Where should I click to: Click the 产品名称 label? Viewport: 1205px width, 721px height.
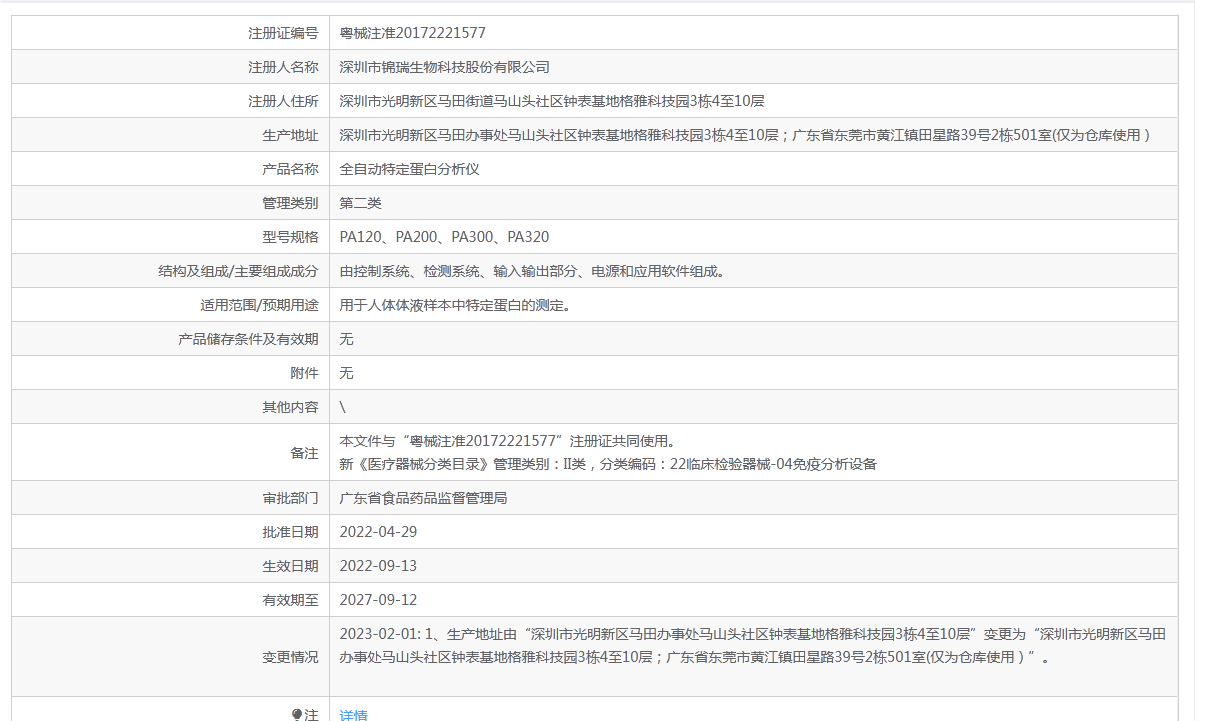coord(290,169)
